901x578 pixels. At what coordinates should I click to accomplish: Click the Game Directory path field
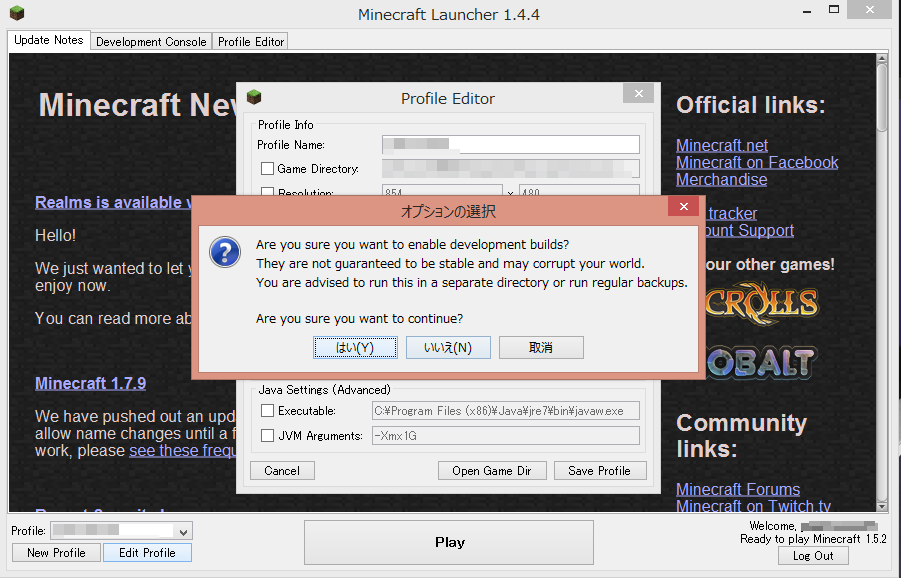(511, 169)
